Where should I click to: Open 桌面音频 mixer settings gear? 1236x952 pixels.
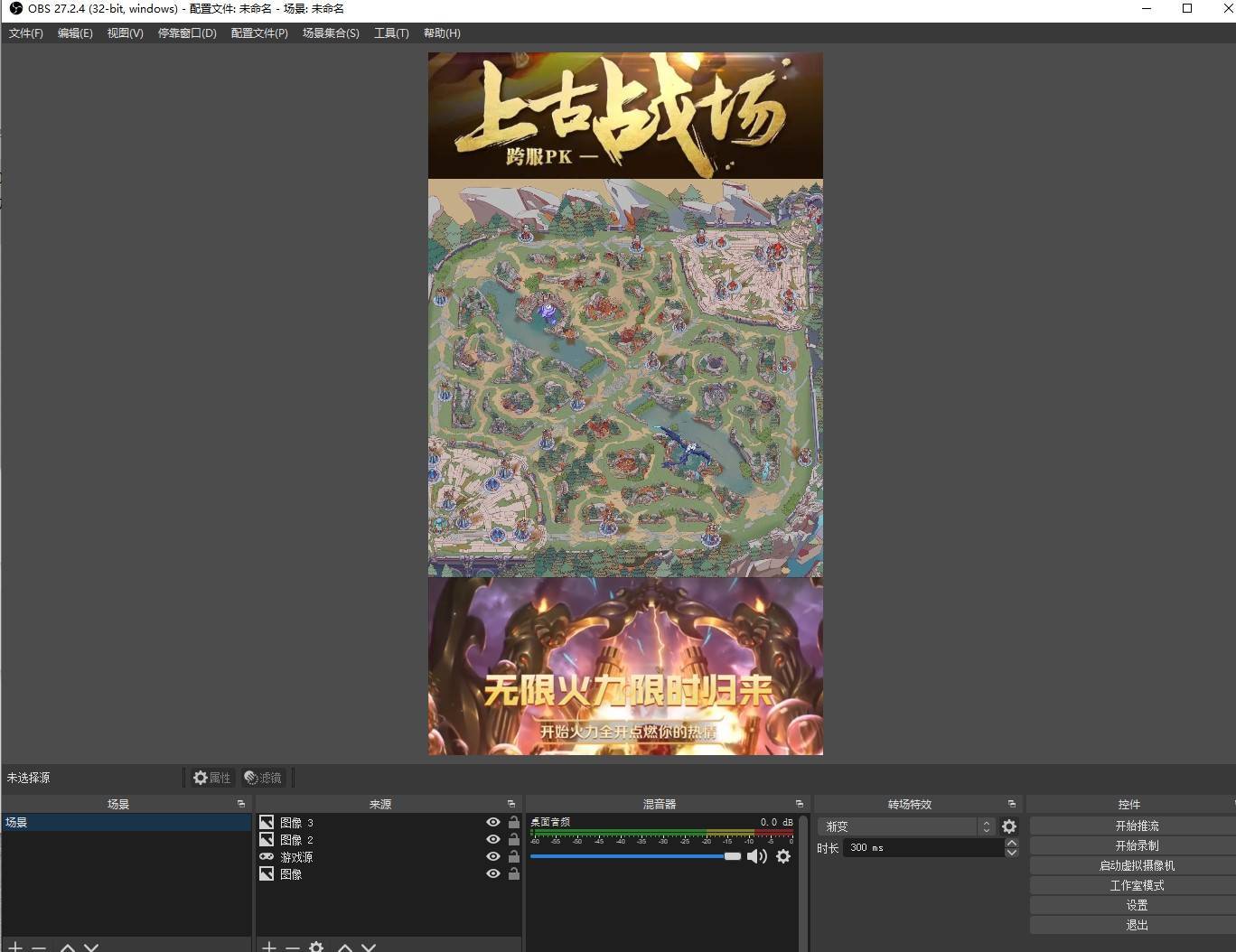click(x=783, y=856)
